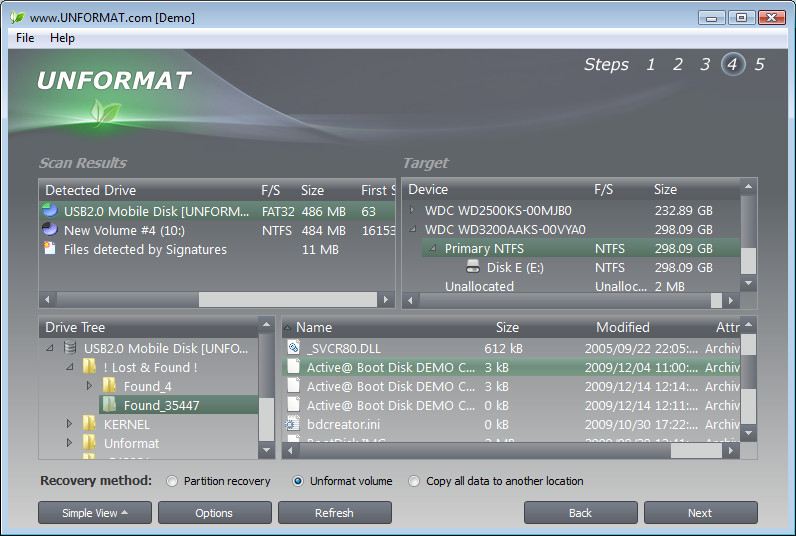Click the file icon of the 12:14 Boot Disk DEMO entry
Image resolution: width=796 pixels, height=536 pixels.
click(x=293, y=386)
